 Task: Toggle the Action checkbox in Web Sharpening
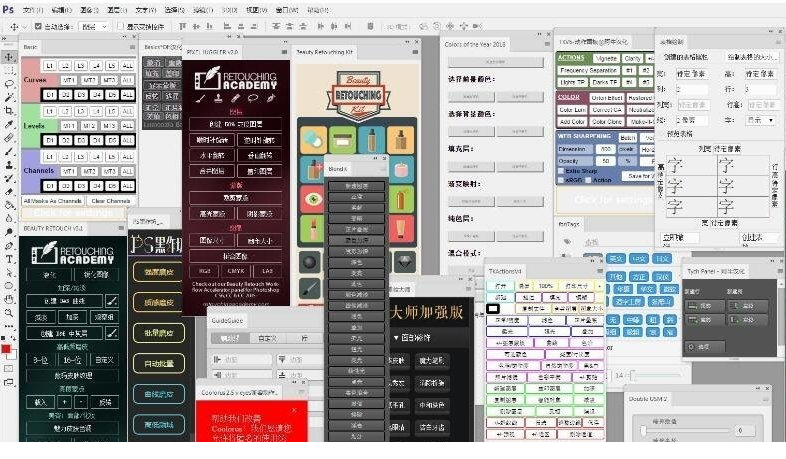(588, 179)
